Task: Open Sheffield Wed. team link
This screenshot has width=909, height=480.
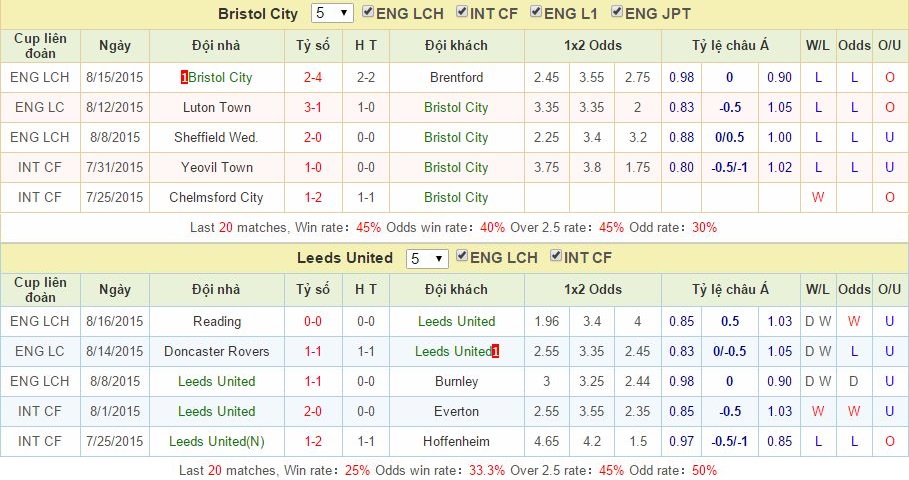Action: pos(217,137)
